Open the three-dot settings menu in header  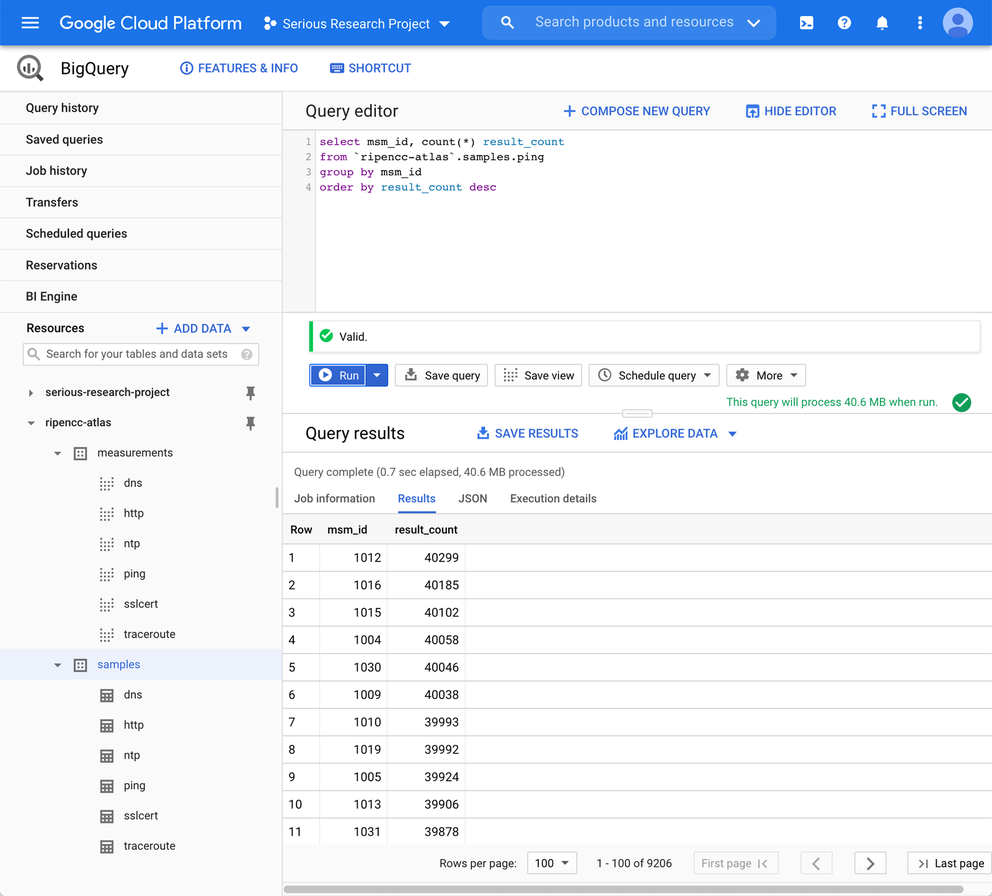tap(920, 23)
